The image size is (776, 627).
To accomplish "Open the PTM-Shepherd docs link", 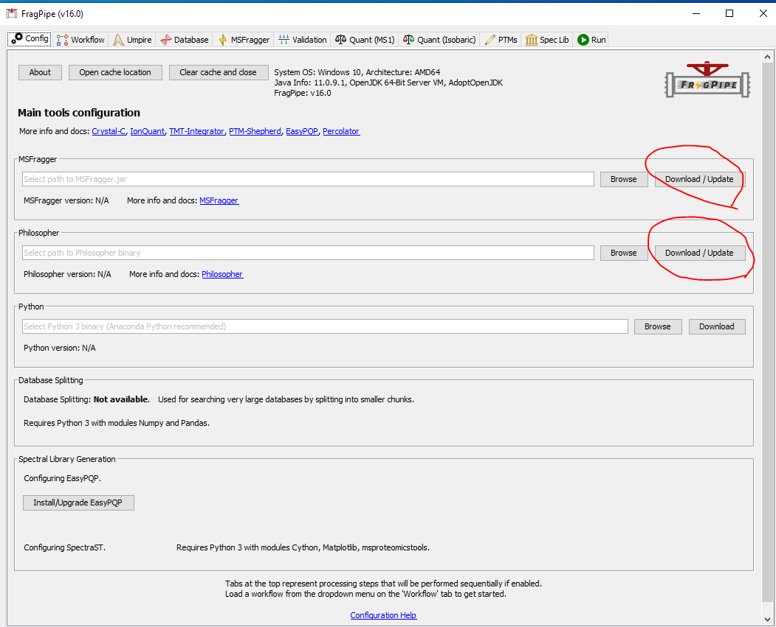I will tap(255, 131).
